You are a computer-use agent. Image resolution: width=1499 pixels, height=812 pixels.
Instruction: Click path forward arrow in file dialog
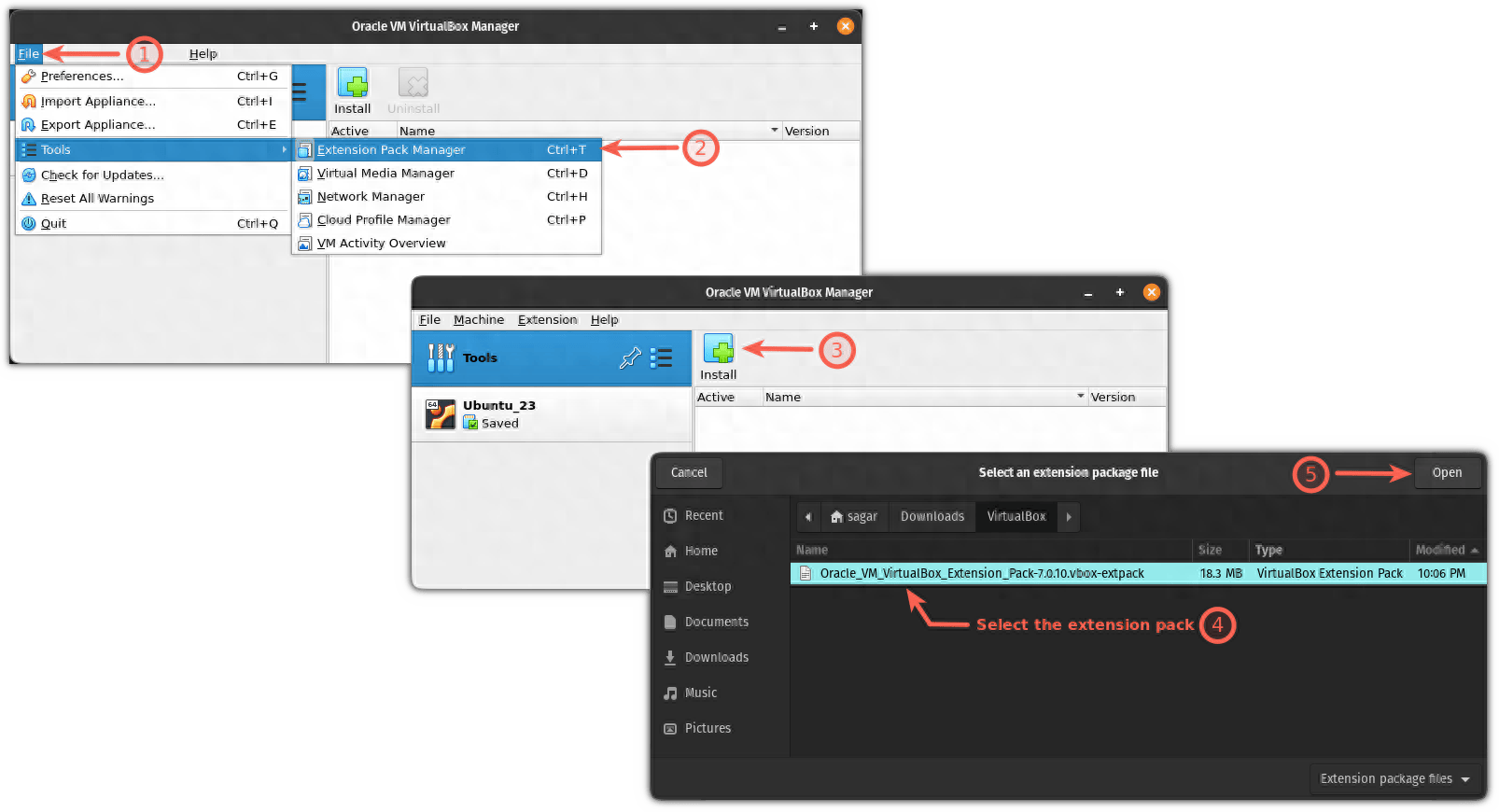pos(1069,517)
